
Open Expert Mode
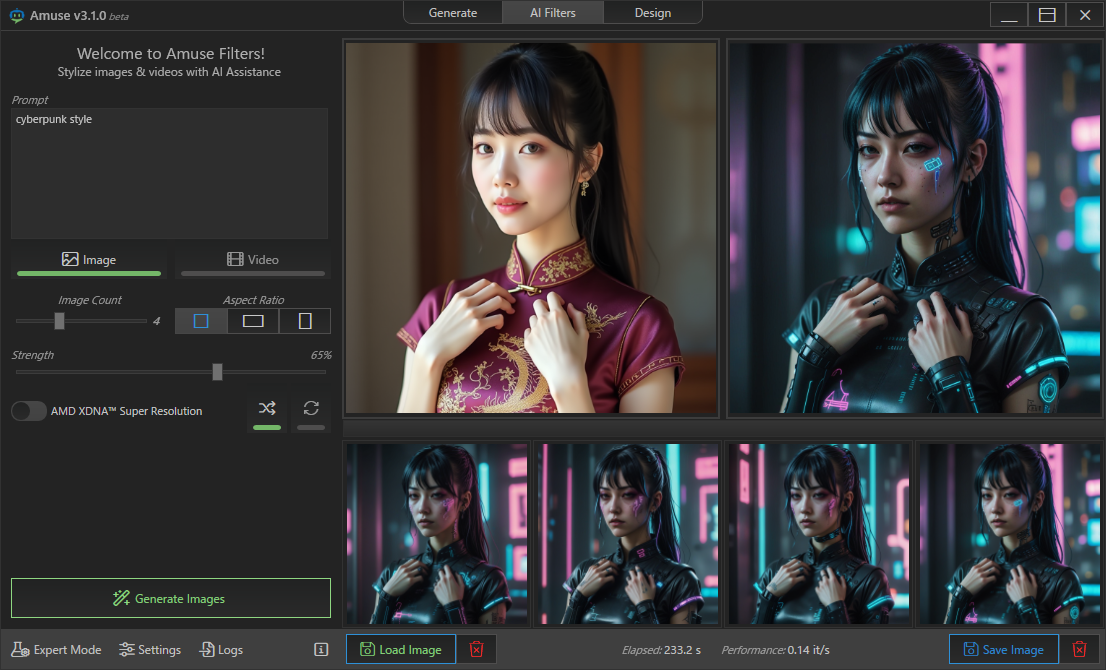(x=56, y=650)
